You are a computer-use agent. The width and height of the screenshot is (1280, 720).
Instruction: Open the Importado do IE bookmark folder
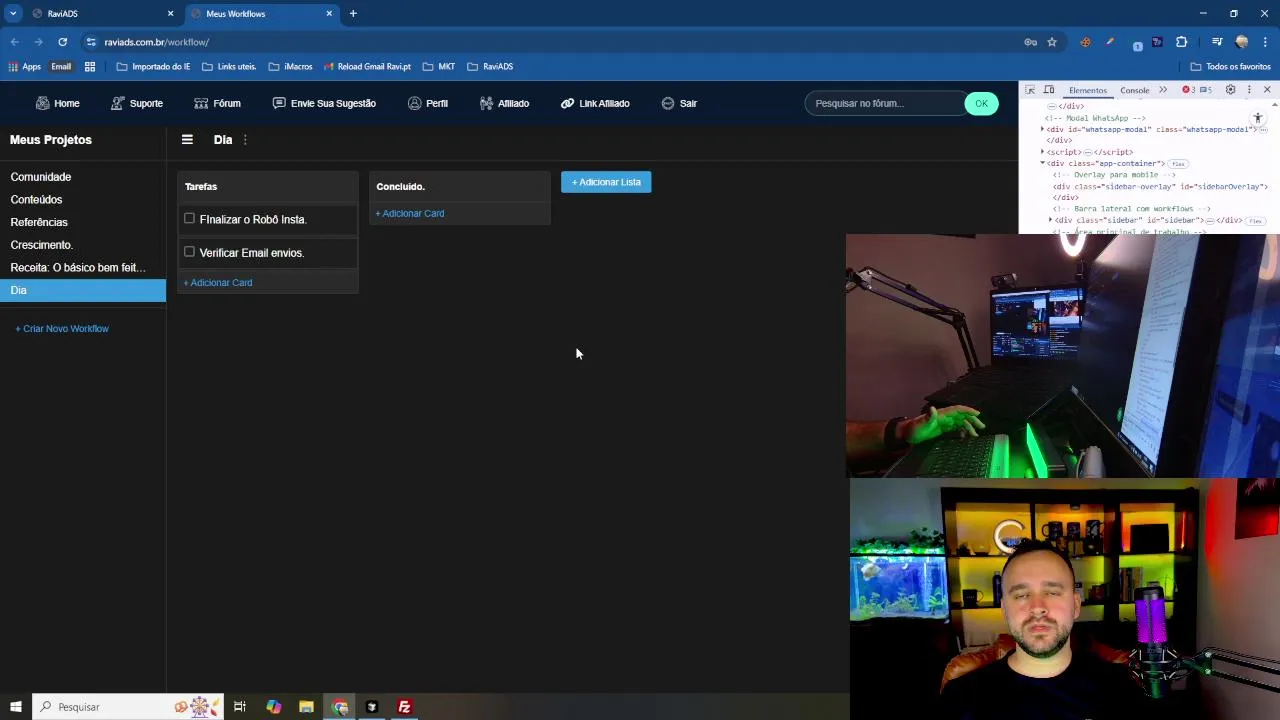153,67
